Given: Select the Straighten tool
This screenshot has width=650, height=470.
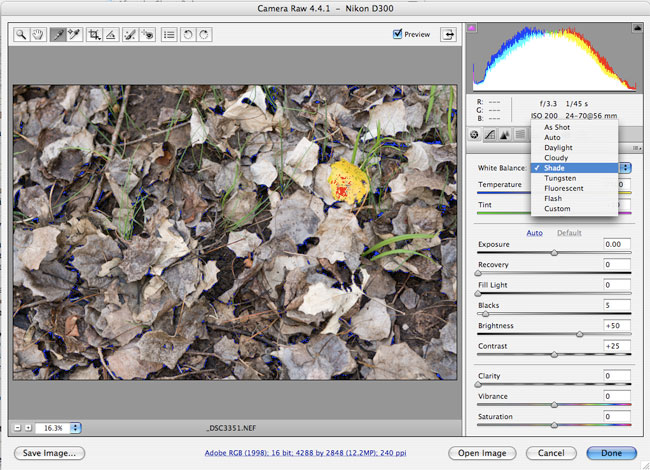Looking at the screenshot, I should 111,34.
